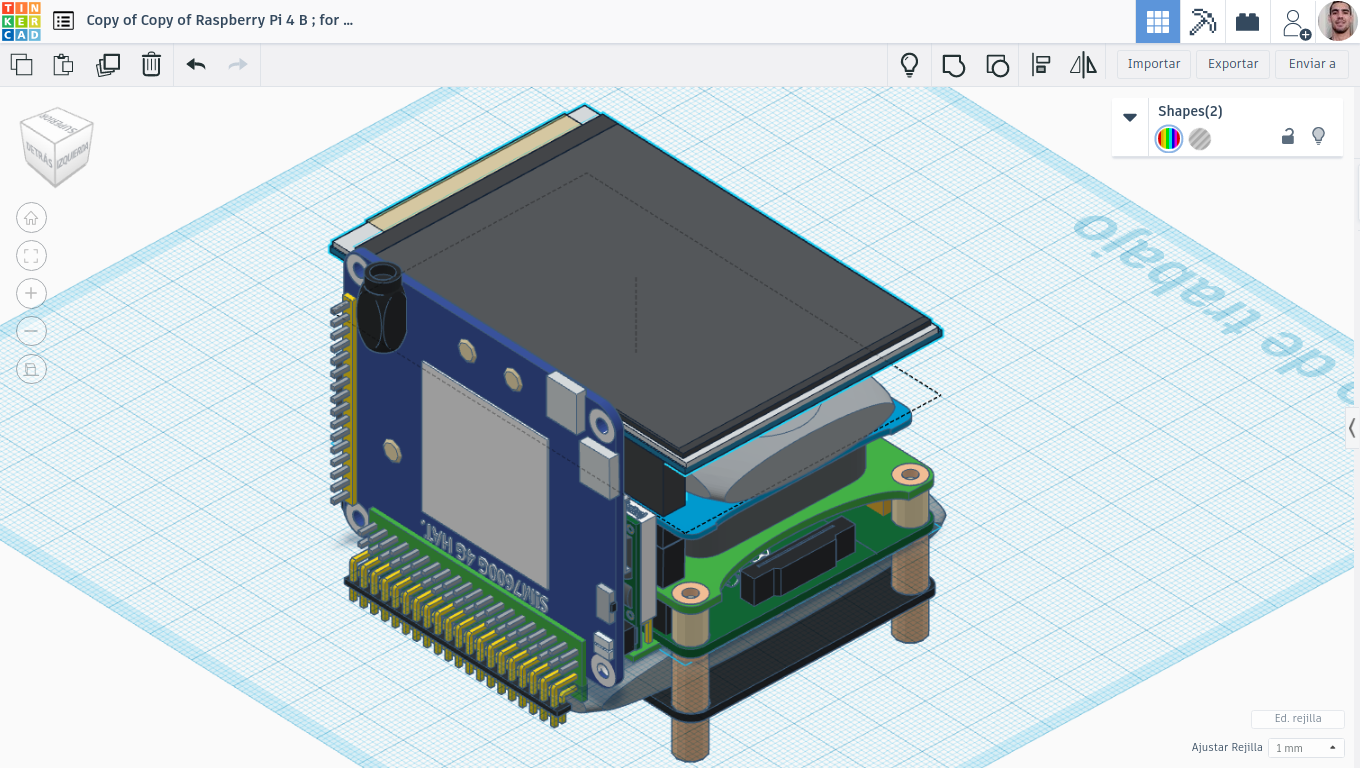Open the Mirror tool

pos(1083,65)
